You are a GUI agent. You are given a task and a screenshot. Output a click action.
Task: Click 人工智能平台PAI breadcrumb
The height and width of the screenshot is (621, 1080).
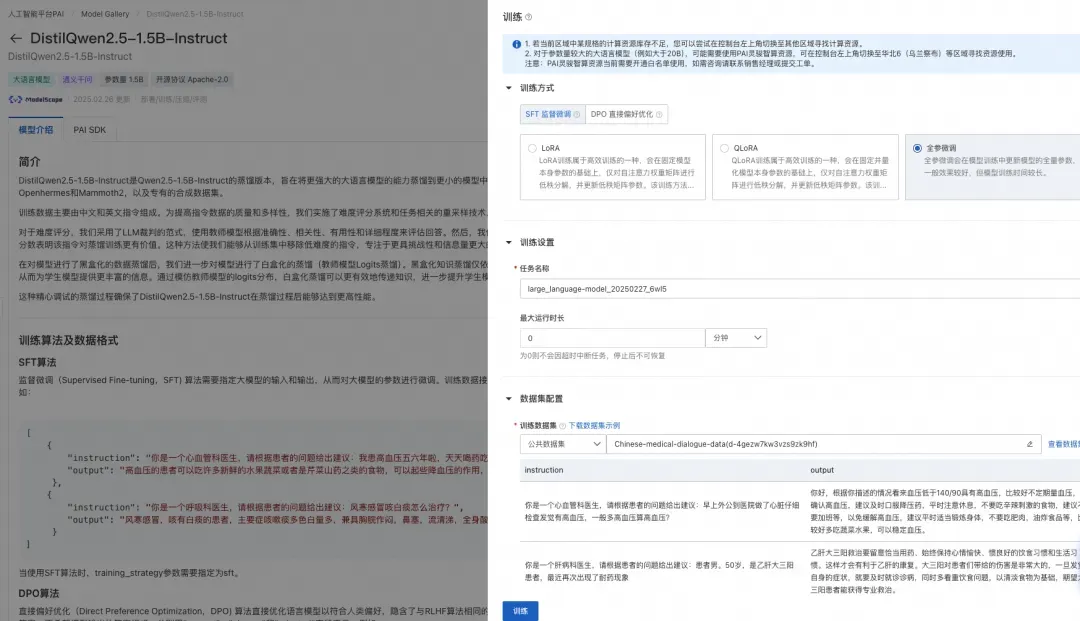36,14
